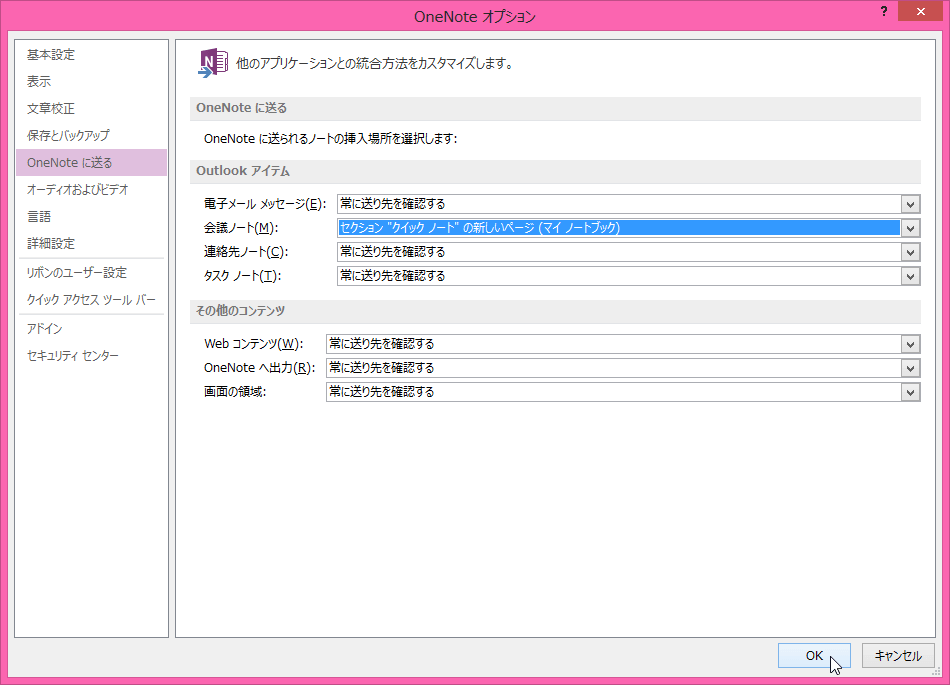Click the Web コンテンツ(W) label
950x685 pixels.
tap(253, 344)
